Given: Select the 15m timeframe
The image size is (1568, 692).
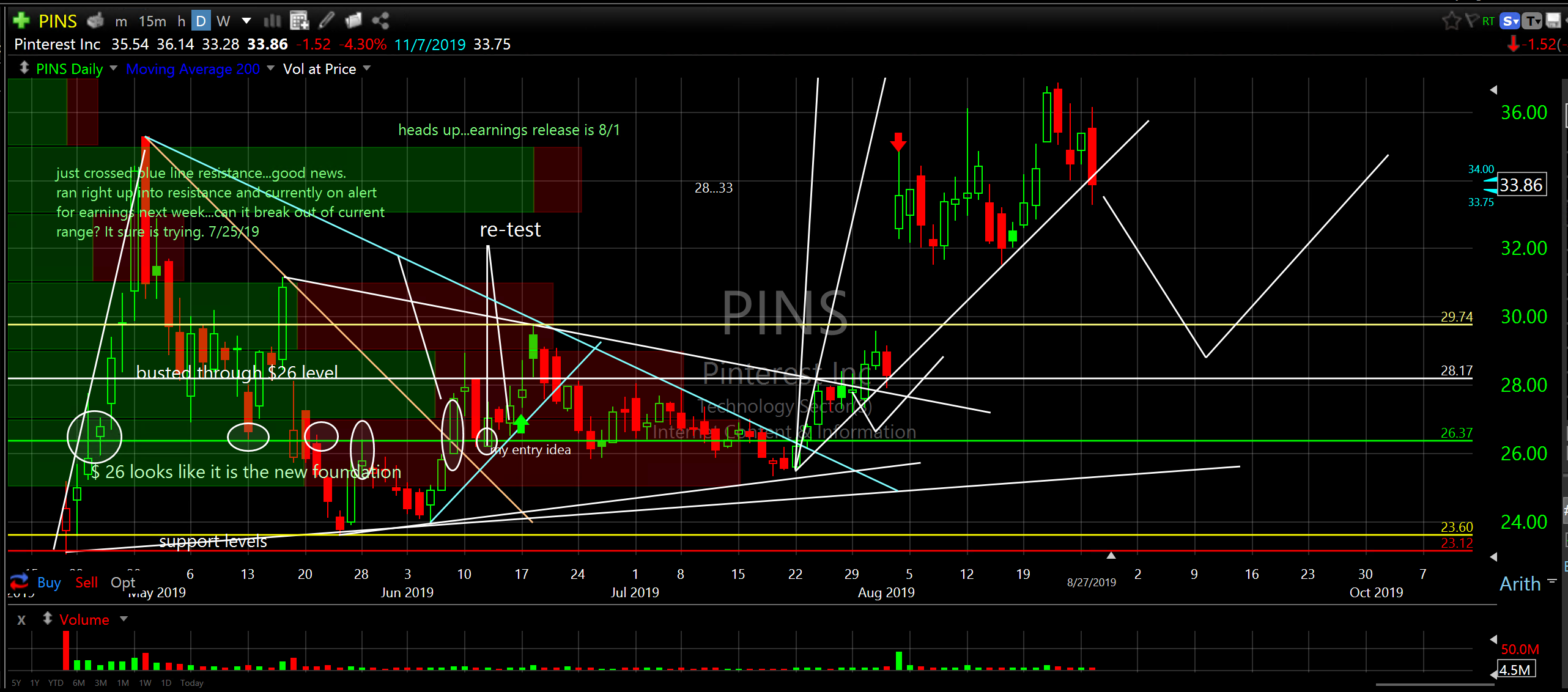Looking at the screenshot, I should click(x=152, y=21).
